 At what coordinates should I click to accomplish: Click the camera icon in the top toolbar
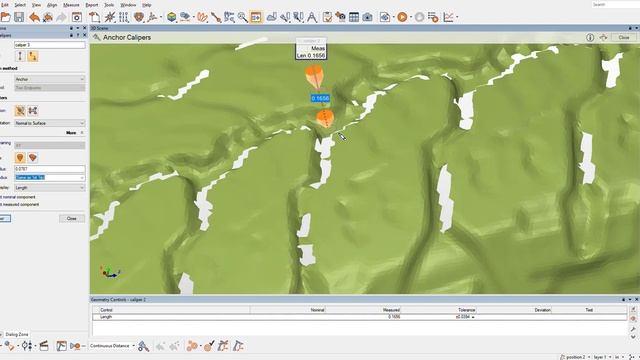click(367, 17)
